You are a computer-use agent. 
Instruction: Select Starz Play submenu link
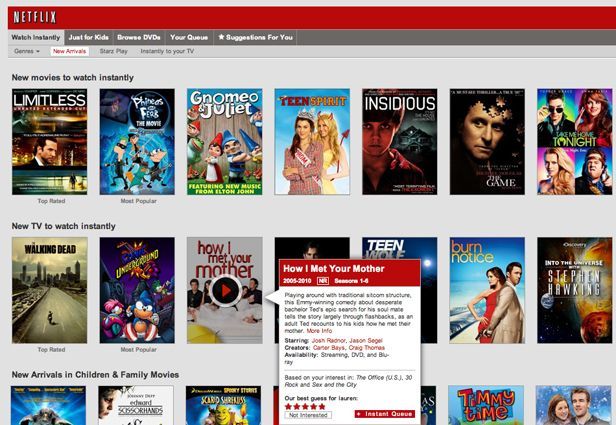pos(114,50)
